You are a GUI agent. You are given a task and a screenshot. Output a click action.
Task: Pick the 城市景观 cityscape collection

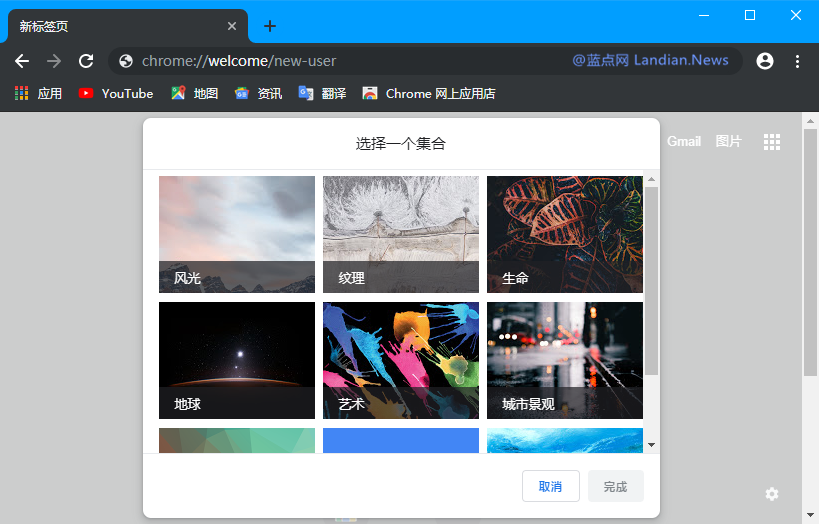click(x=565, y=361)
